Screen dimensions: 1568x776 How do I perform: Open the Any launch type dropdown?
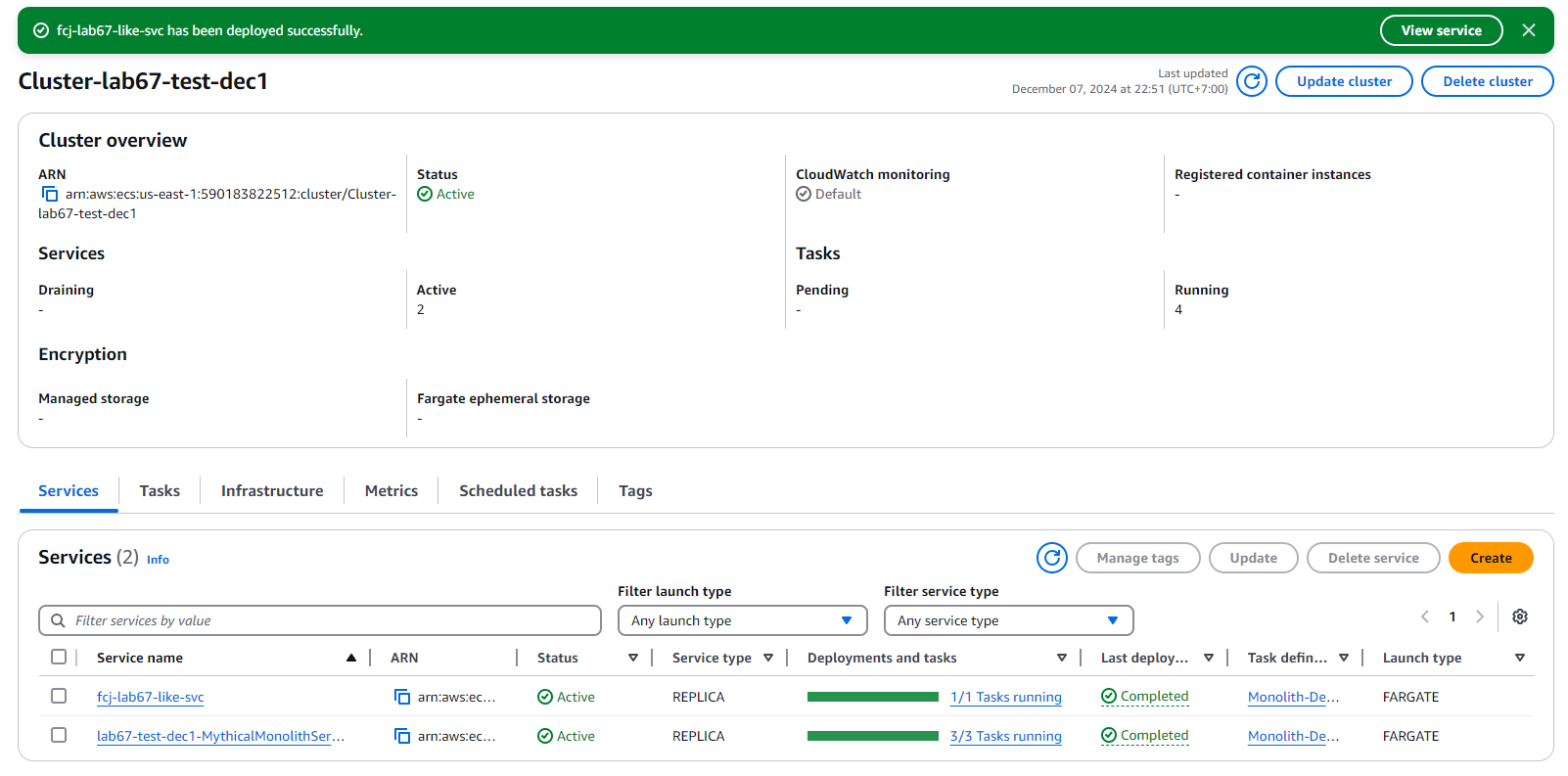coord(742,620)
